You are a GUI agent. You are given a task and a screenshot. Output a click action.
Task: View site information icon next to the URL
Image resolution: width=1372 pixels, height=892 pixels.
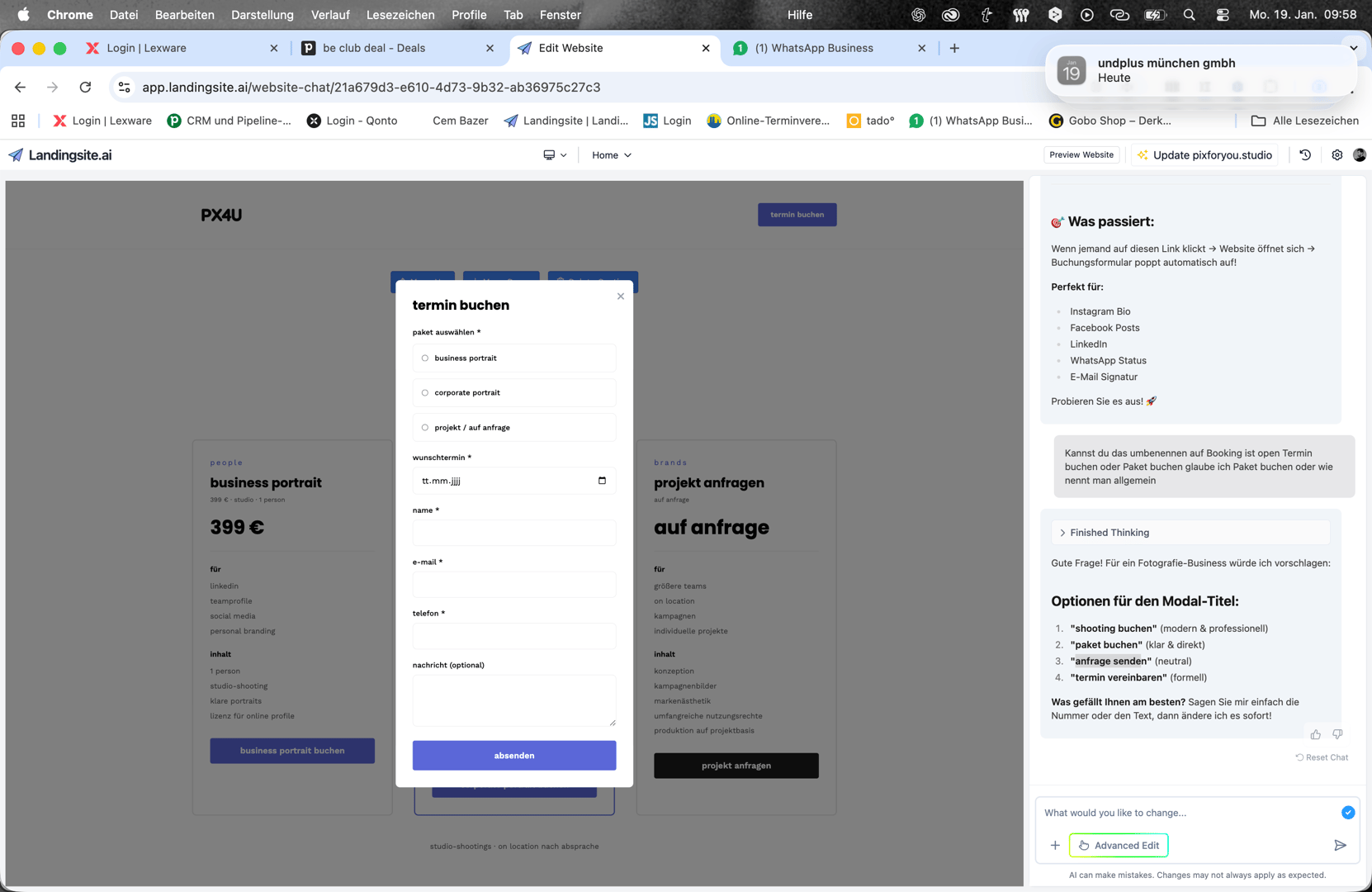(124, 87)
